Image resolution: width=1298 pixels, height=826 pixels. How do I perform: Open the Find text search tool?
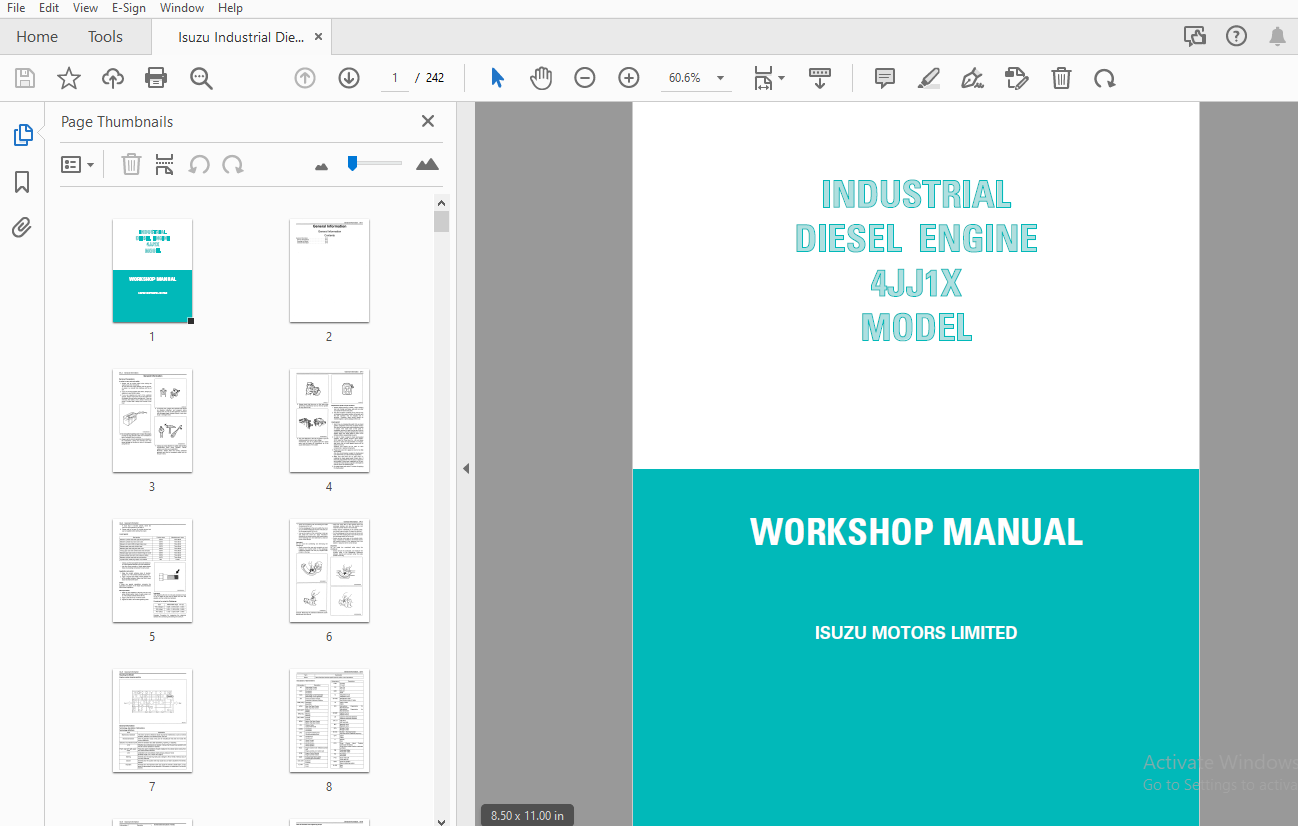tap(202, 78)
